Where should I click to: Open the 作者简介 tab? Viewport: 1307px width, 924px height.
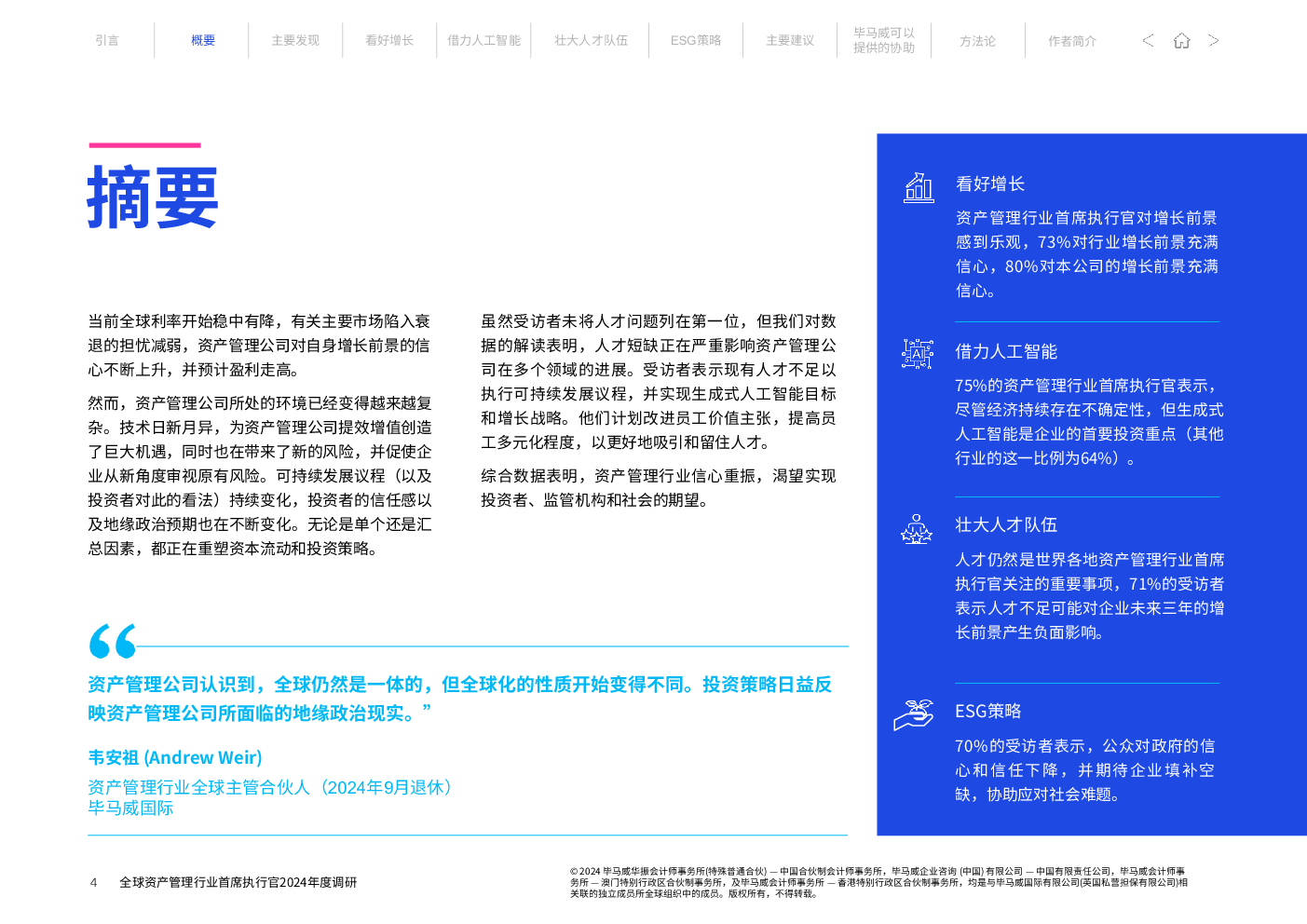(x=1072, y=41)
